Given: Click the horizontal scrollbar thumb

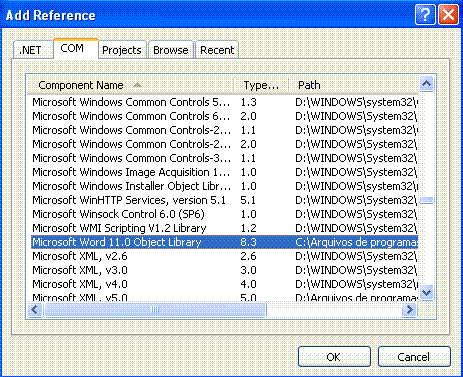Looking at the screenshot, I should click(x=155, y=310).
